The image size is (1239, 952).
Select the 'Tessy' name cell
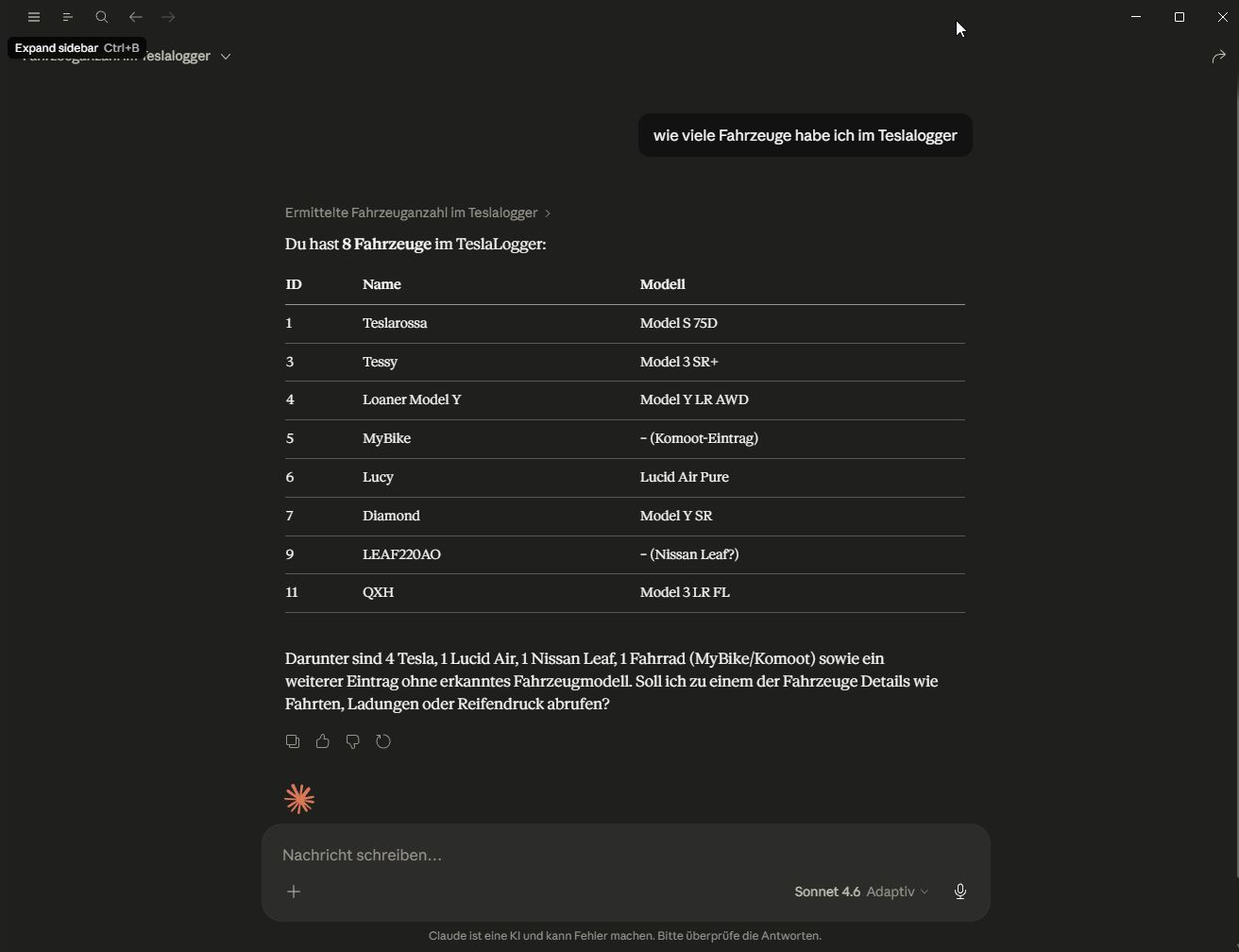[380, 362]
